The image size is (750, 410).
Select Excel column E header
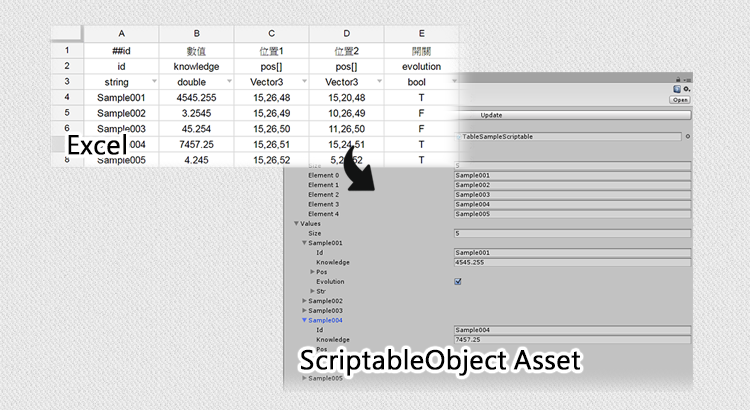pos(421,33)
